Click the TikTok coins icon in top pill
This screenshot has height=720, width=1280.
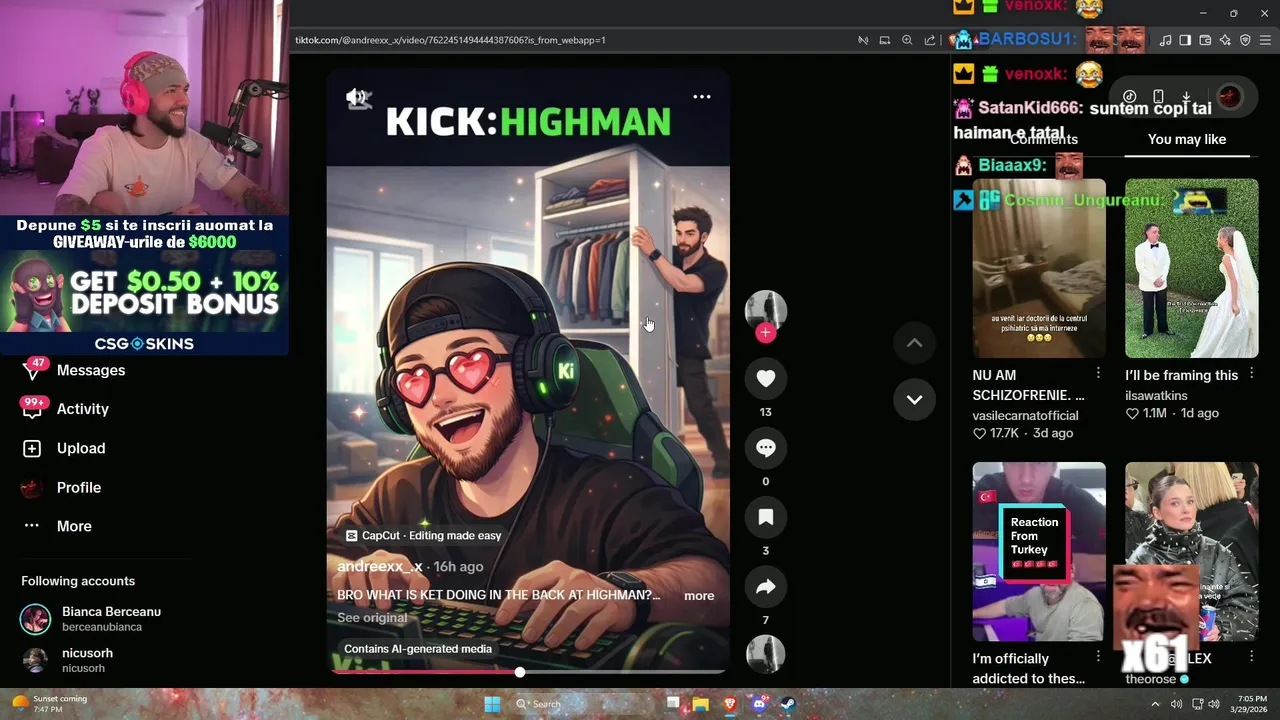point(1130,96)
